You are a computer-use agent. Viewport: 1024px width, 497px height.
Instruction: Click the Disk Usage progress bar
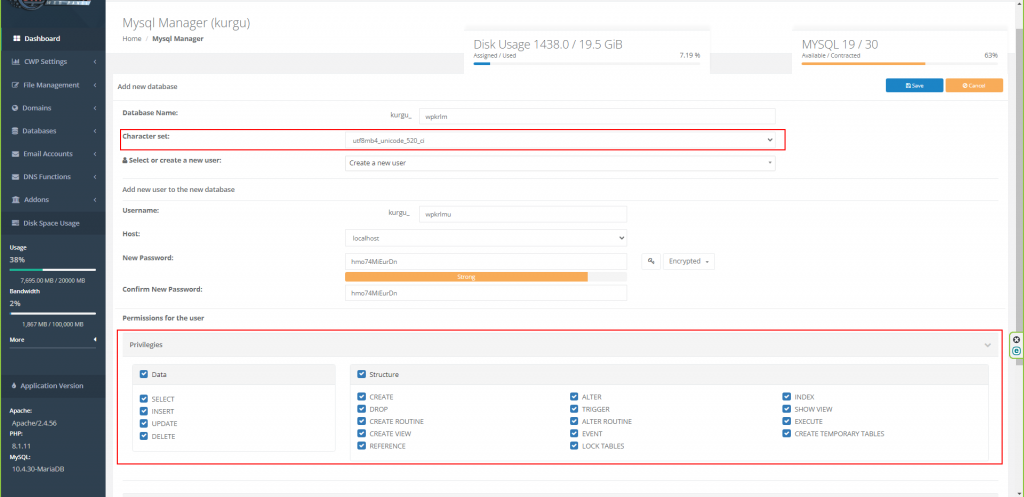(x=586, y=63)
